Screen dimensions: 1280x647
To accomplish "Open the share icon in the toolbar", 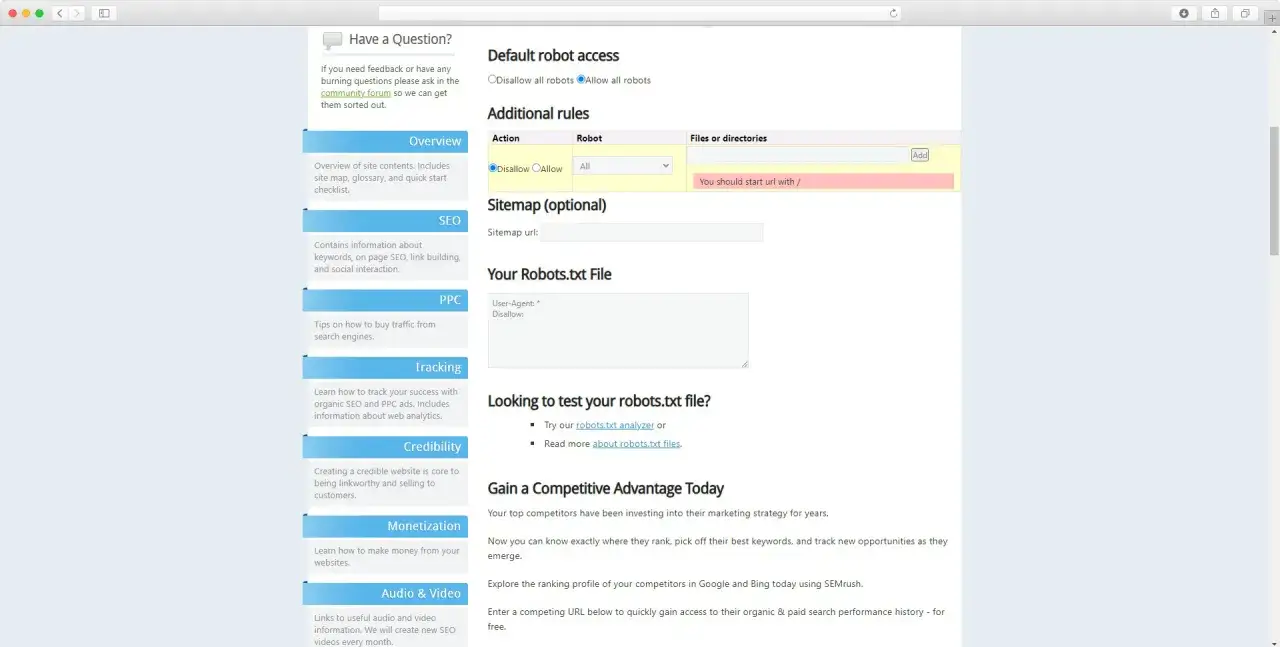I will (1215, 13).
